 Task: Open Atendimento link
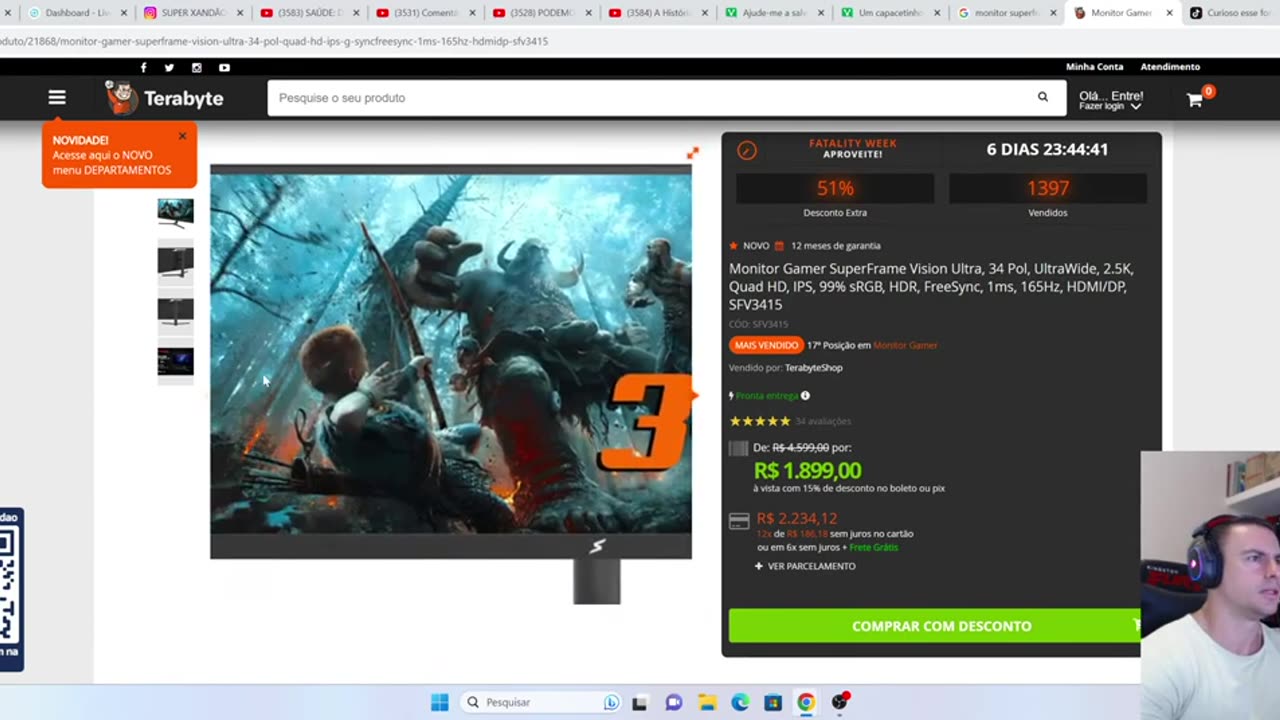(x=1170, y=67)
